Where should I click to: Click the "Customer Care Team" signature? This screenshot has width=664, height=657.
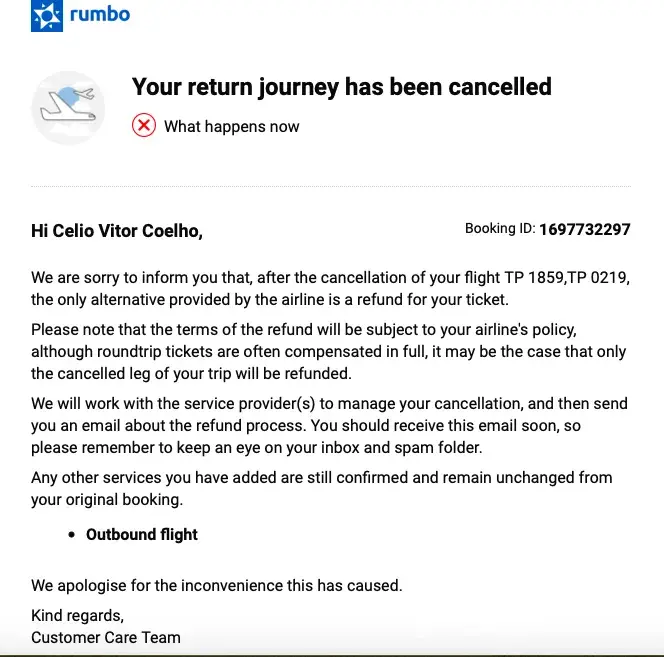106,637
